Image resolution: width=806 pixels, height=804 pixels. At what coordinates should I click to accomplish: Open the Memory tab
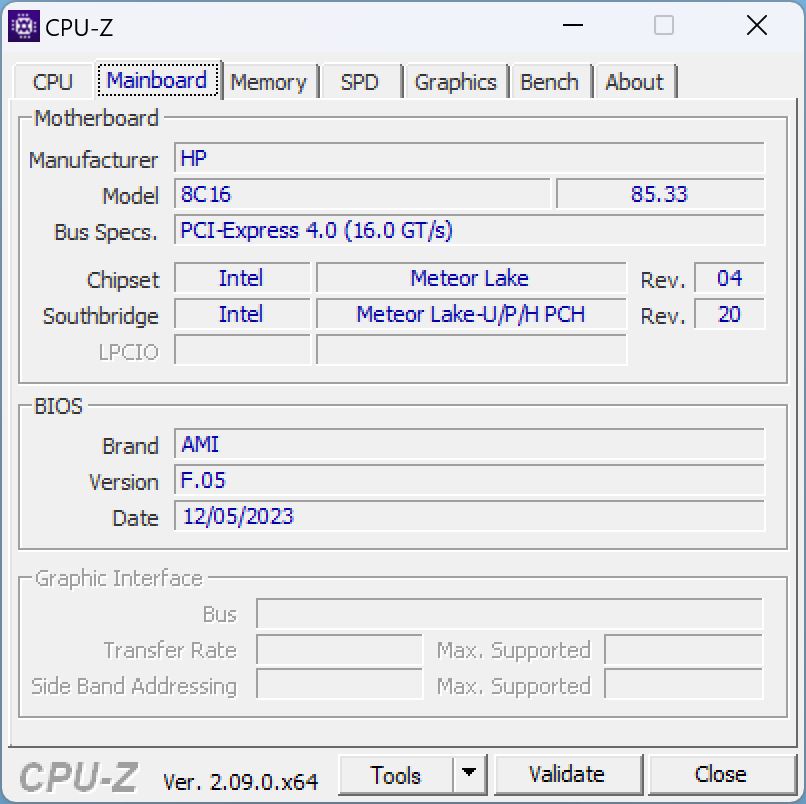click(x=268, y=82)
